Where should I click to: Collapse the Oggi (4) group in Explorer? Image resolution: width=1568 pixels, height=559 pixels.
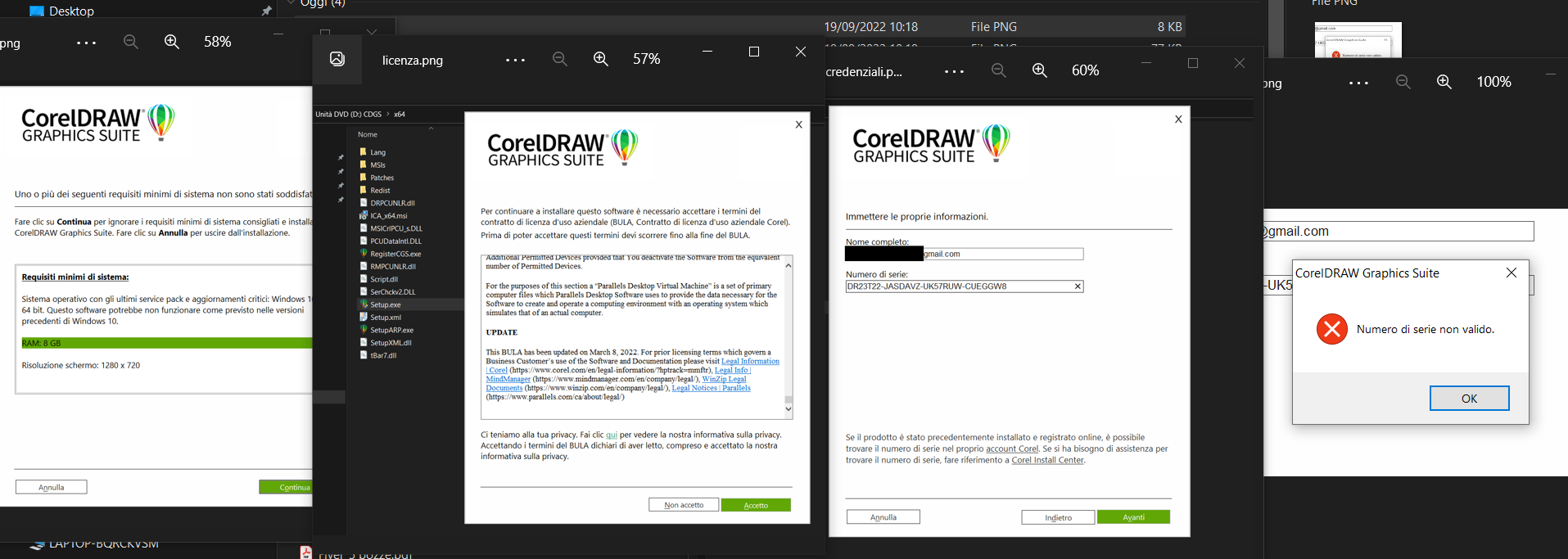pos(291,2)
